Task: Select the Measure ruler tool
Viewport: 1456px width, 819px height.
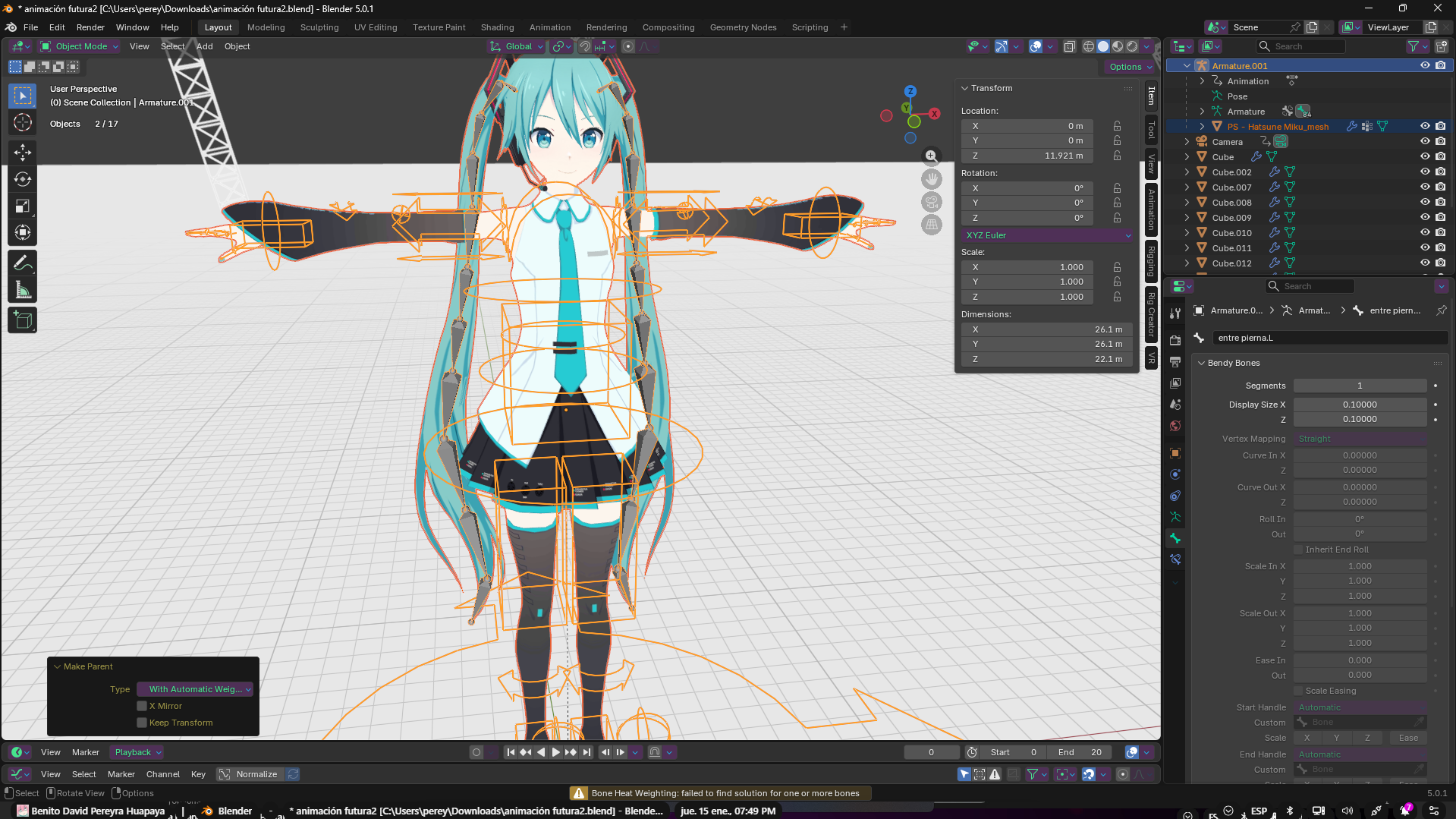Action: (23, 291)
